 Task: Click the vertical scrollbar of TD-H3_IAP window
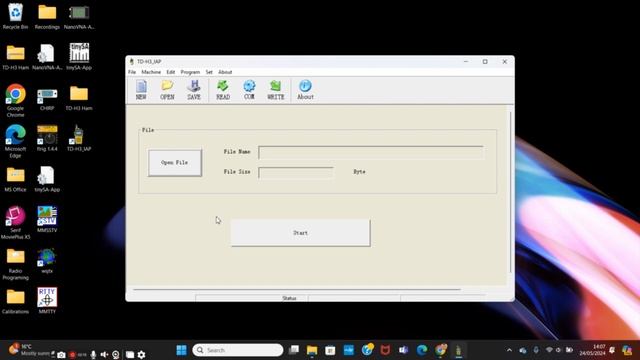(x=510, y=192)
